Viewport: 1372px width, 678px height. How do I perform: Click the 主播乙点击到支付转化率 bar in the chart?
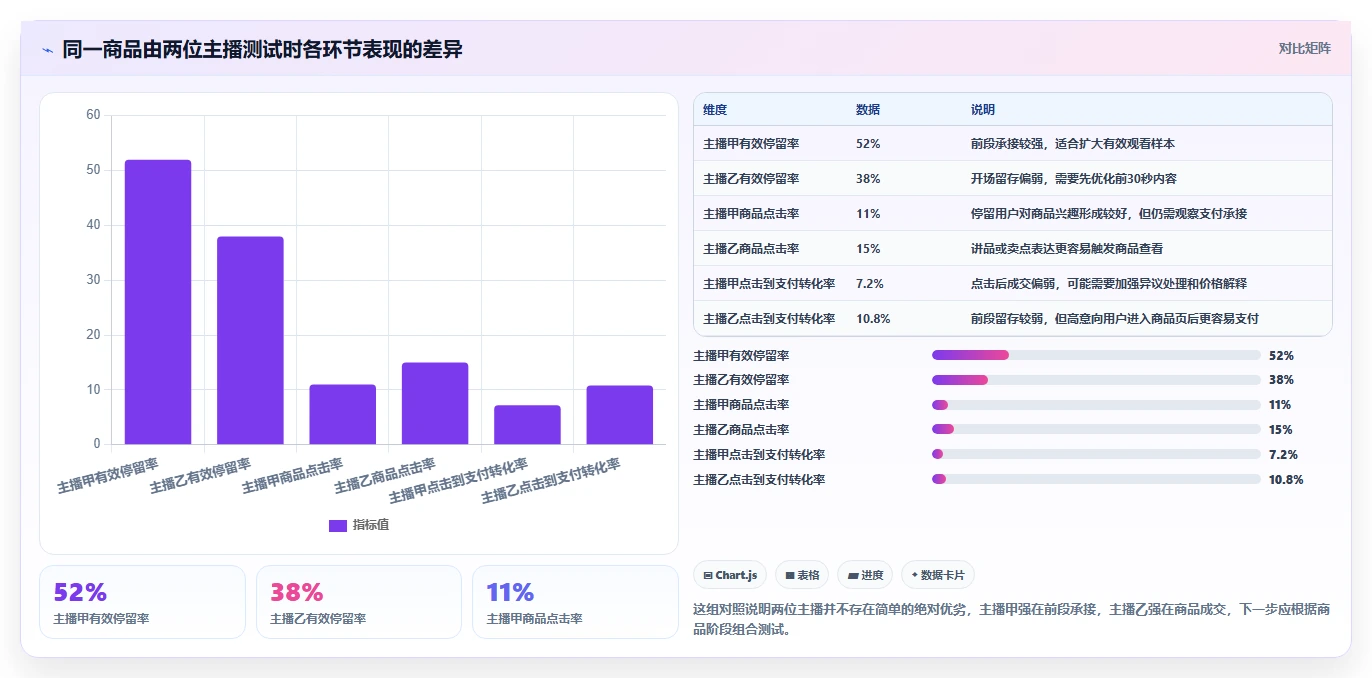pos(619,415)
